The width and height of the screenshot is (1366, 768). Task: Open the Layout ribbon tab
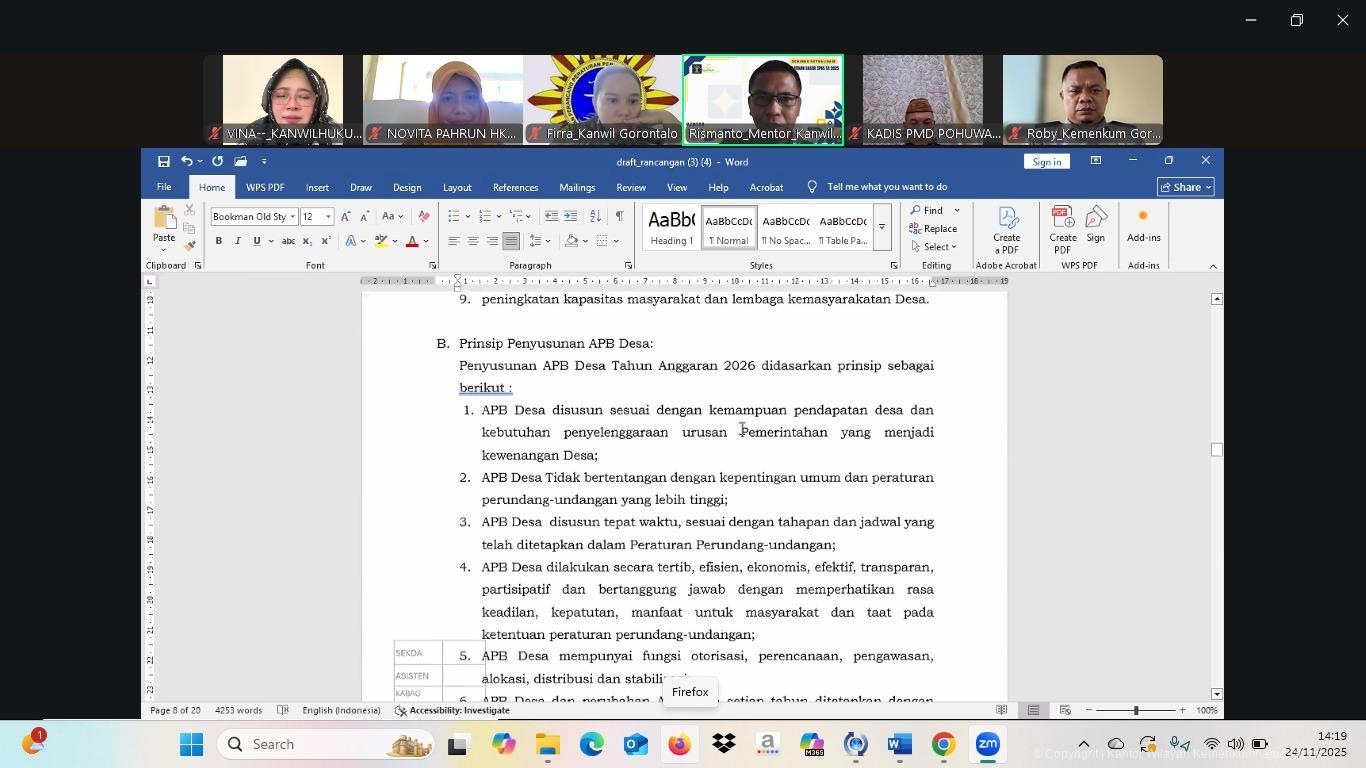457,188
